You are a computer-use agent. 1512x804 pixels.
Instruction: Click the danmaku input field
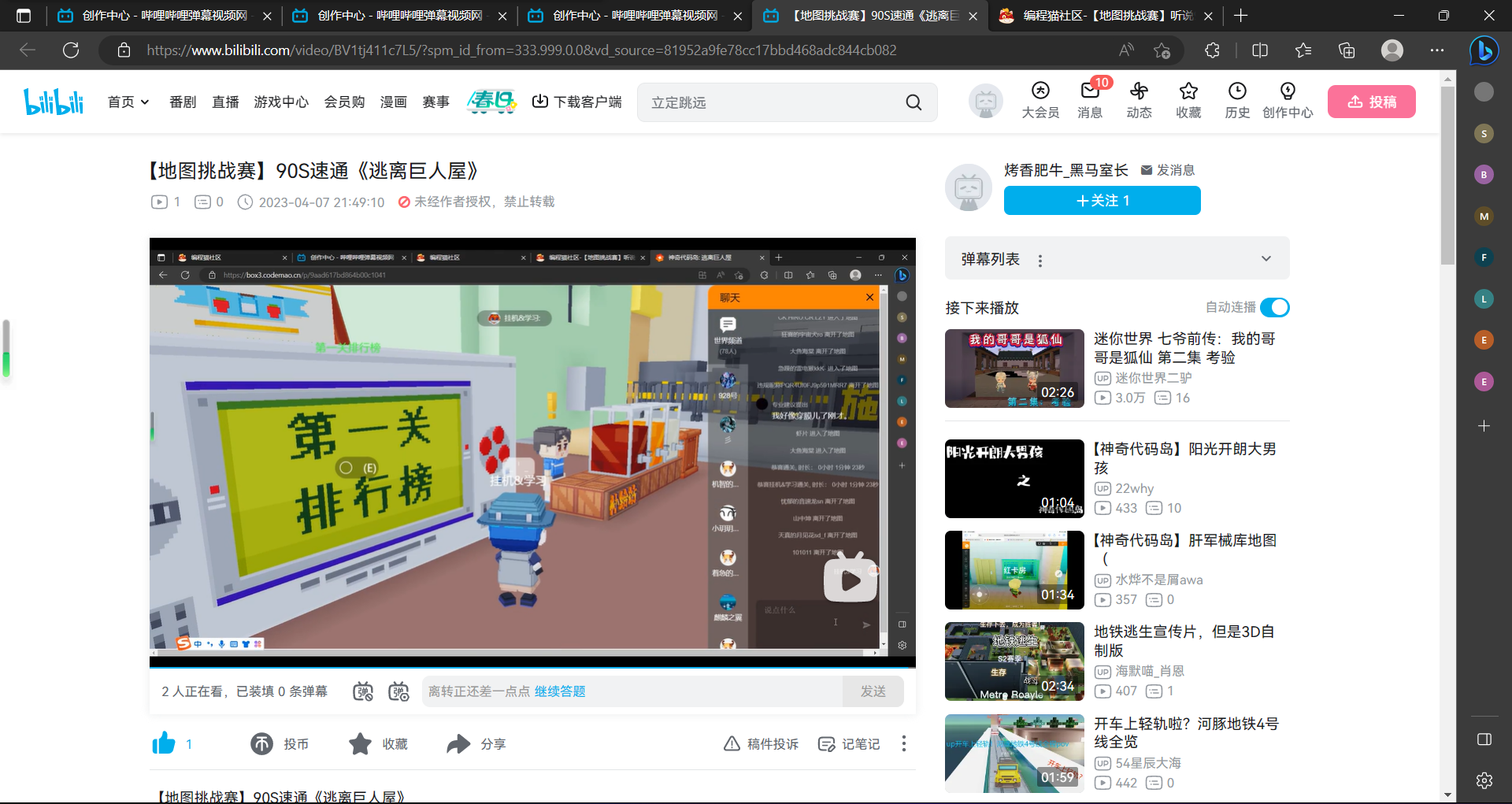632,691
